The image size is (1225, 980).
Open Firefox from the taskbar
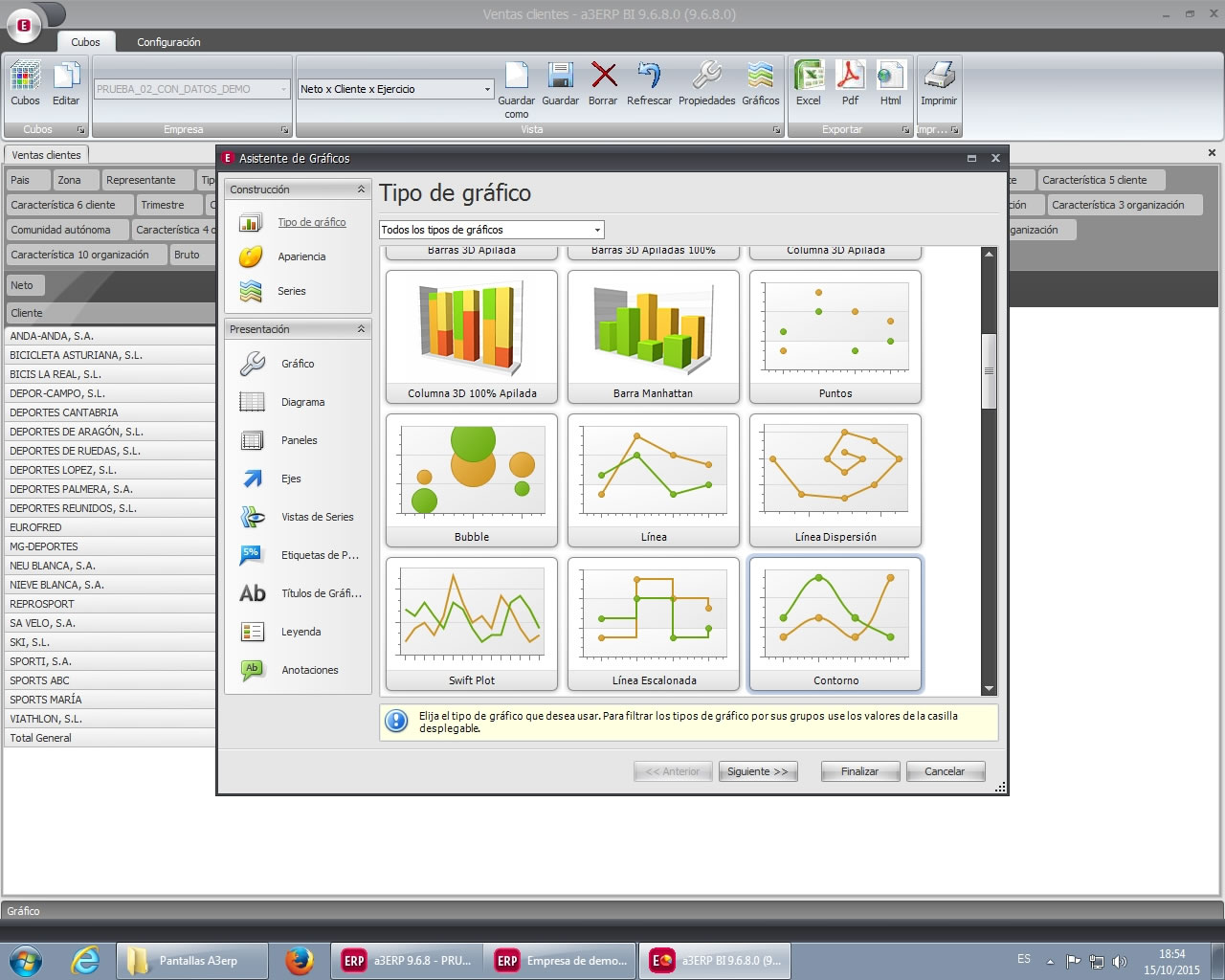tap(300, 960)
